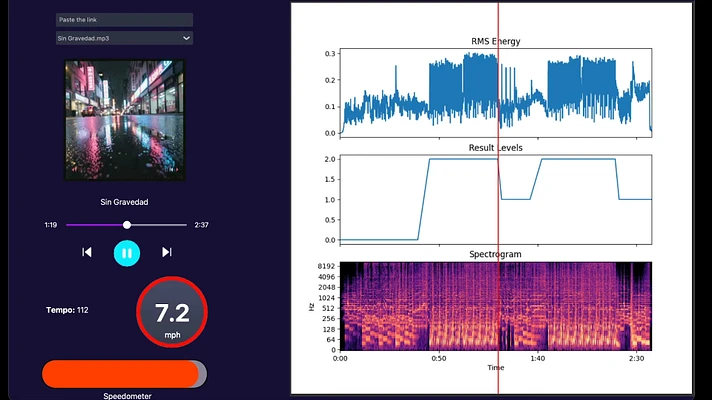Open the Sin Gravedad.mp3 file dropdown

click(x=124, y=38)
